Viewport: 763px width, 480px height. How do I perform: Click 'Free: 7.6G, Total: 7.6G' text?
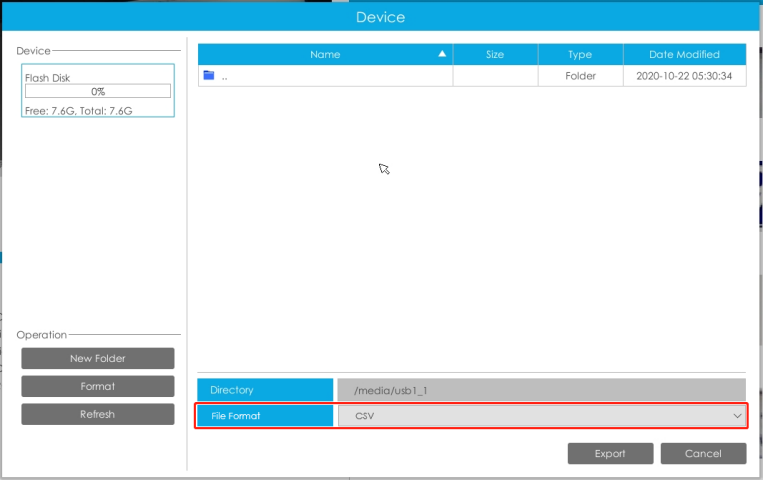coord(78,111)
